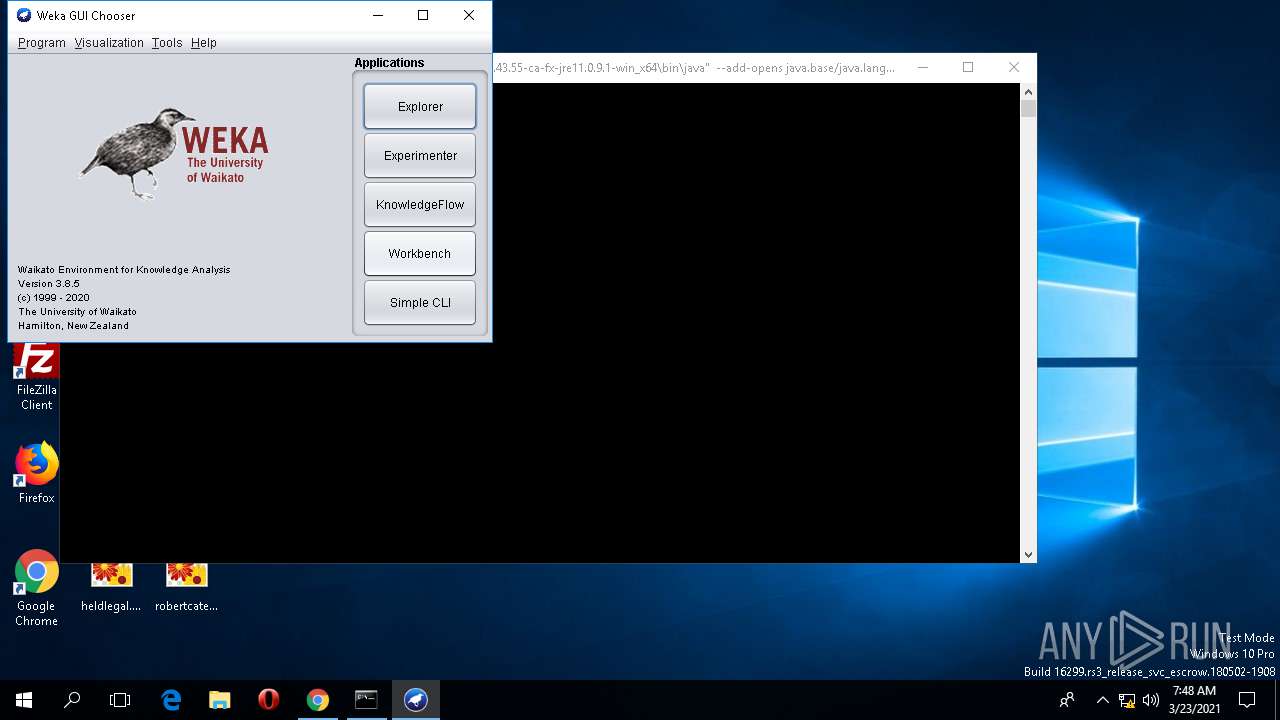
Task: Click the Version 3.8.5 text
Action: tap(49, 284)
